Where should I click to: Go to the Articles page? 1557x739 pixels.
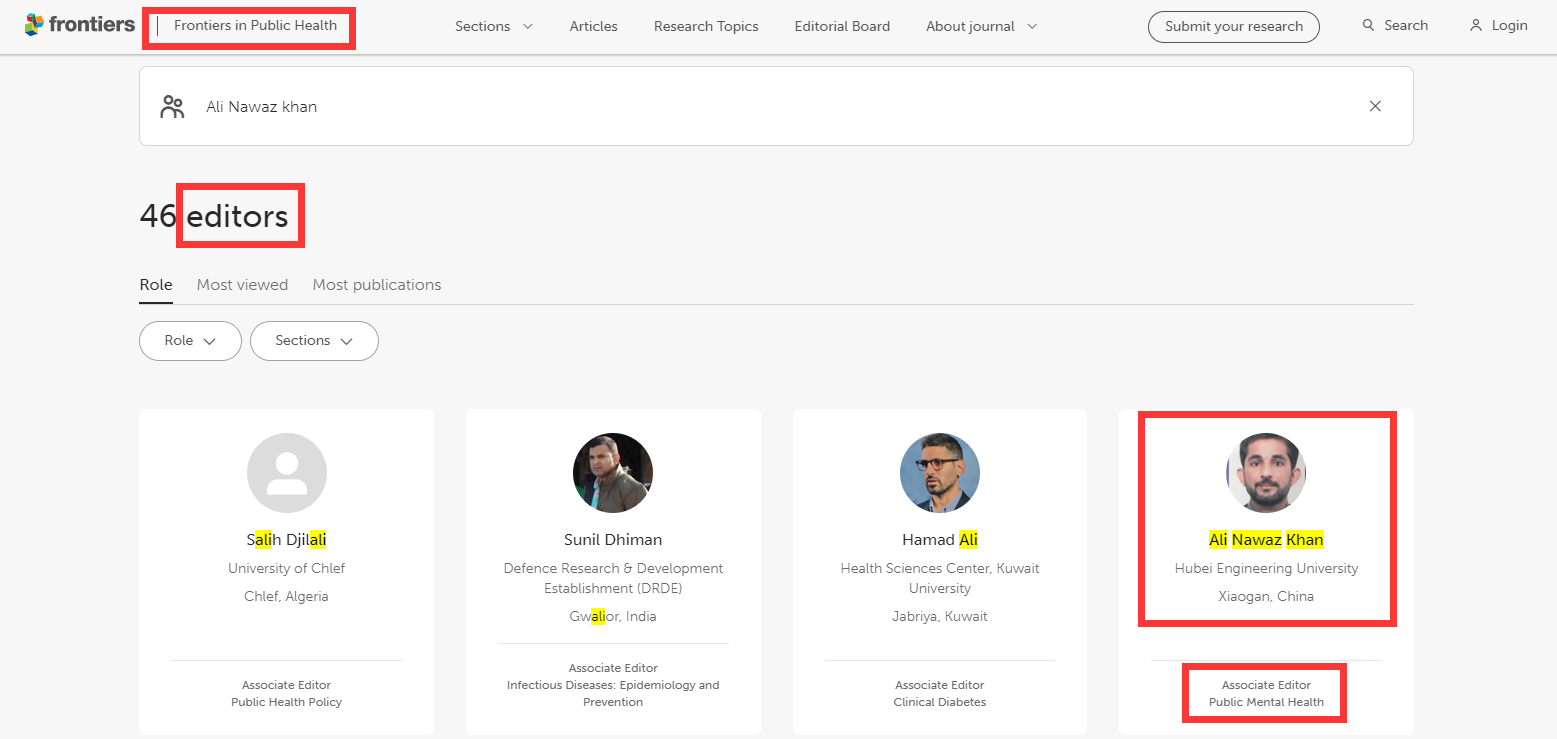pyautogui.click(x=593, y=27)
